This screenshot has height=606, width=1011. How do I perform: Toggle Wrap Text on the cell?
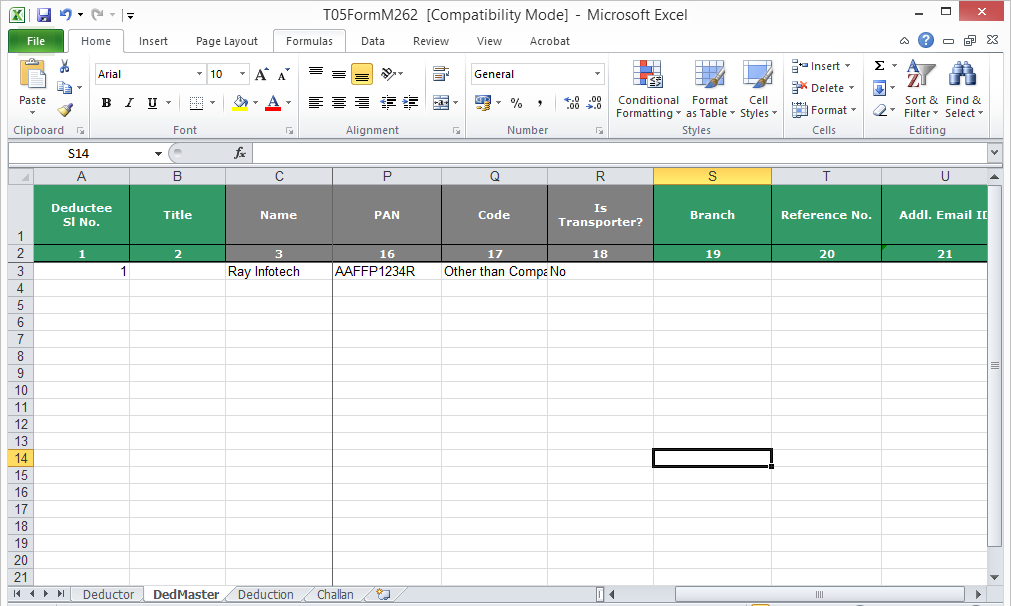pyautogui.click(x=440, y=73)
